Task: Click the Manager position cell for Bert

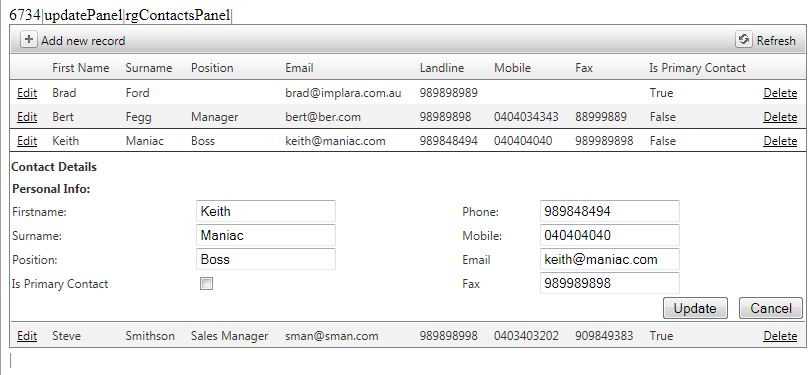Action: (215, 117)
